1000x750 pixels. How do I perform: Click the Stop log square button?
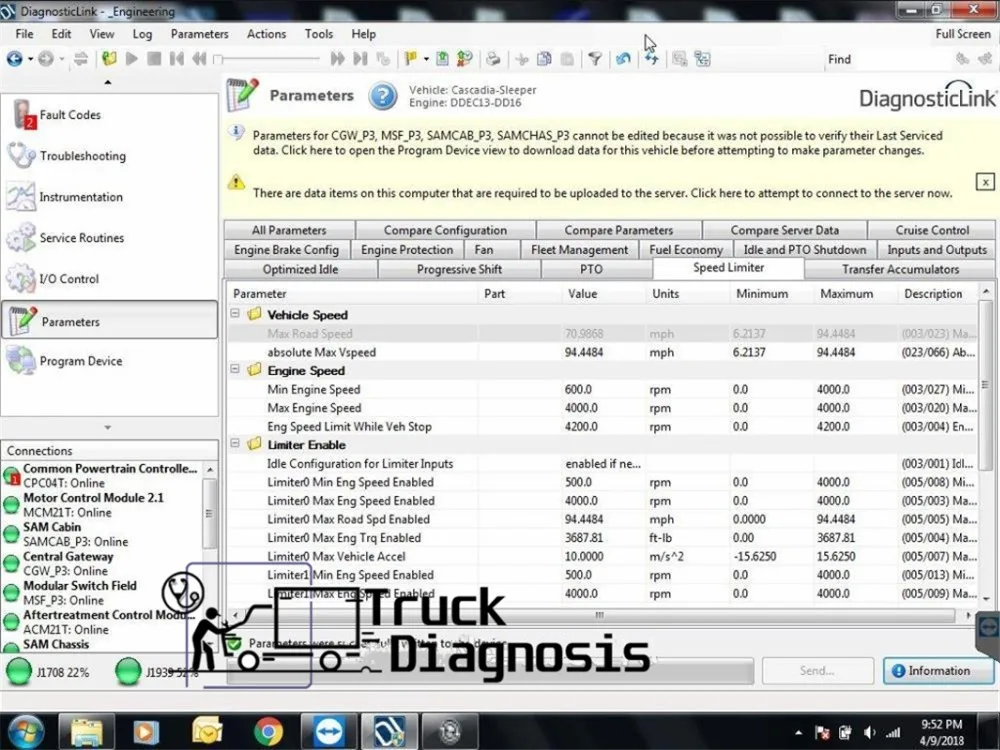(154, 59)
